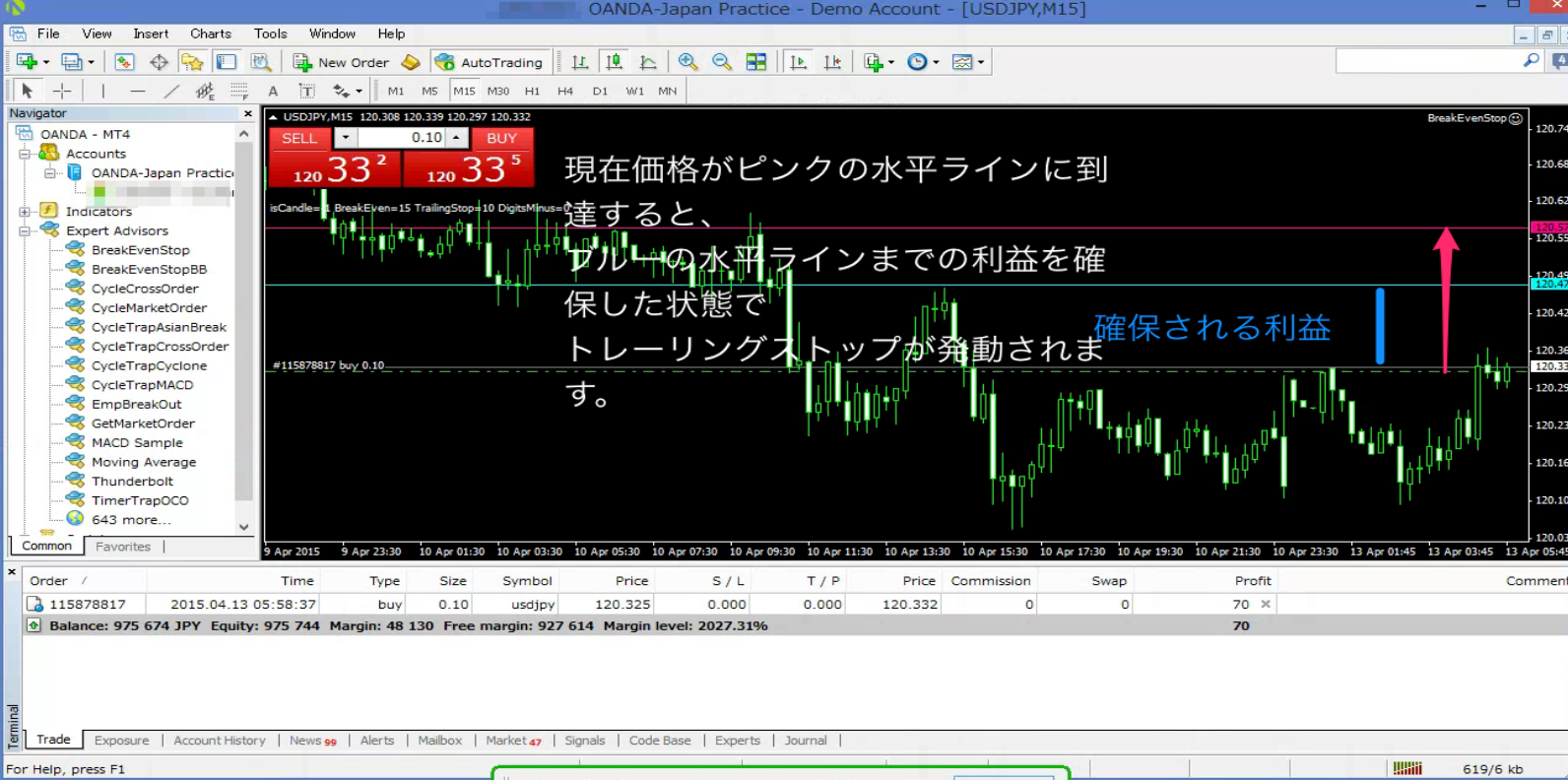Switch to MN timeframe
This screenshot has width=1568, height=780.
668,91
